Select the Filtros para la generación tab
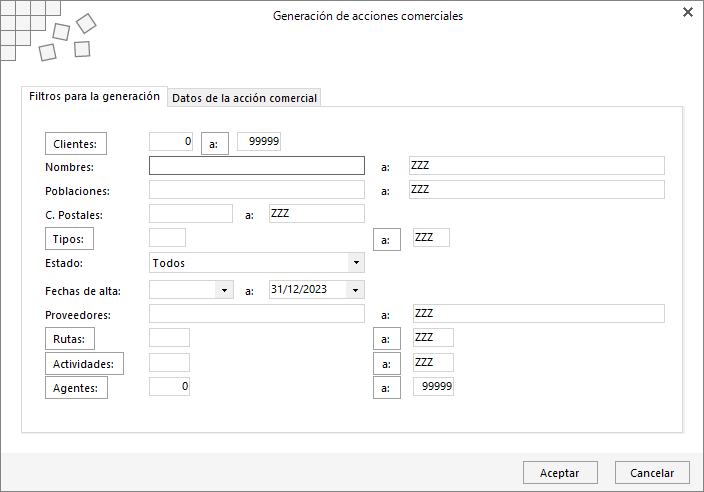The image size is (704, 492). 94,97
